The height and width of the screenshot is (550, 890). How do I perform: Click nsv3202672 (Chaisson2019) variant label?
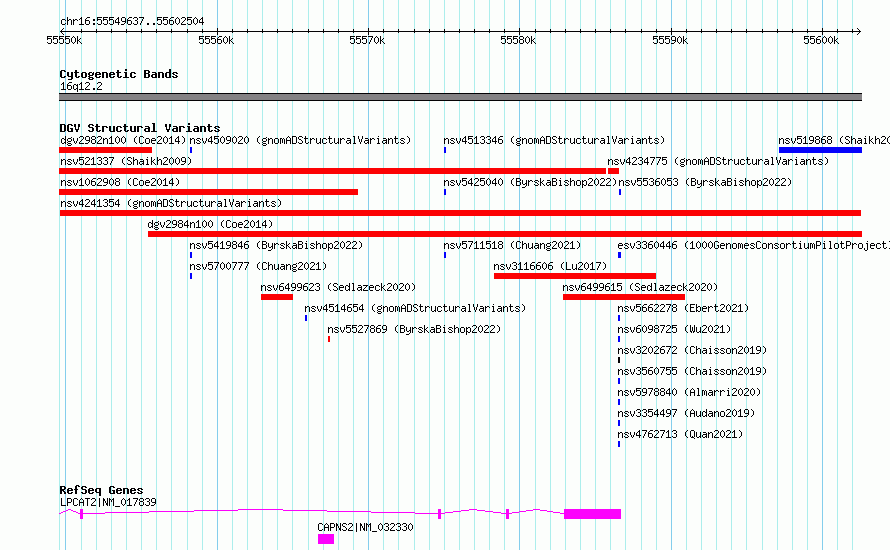692,350
